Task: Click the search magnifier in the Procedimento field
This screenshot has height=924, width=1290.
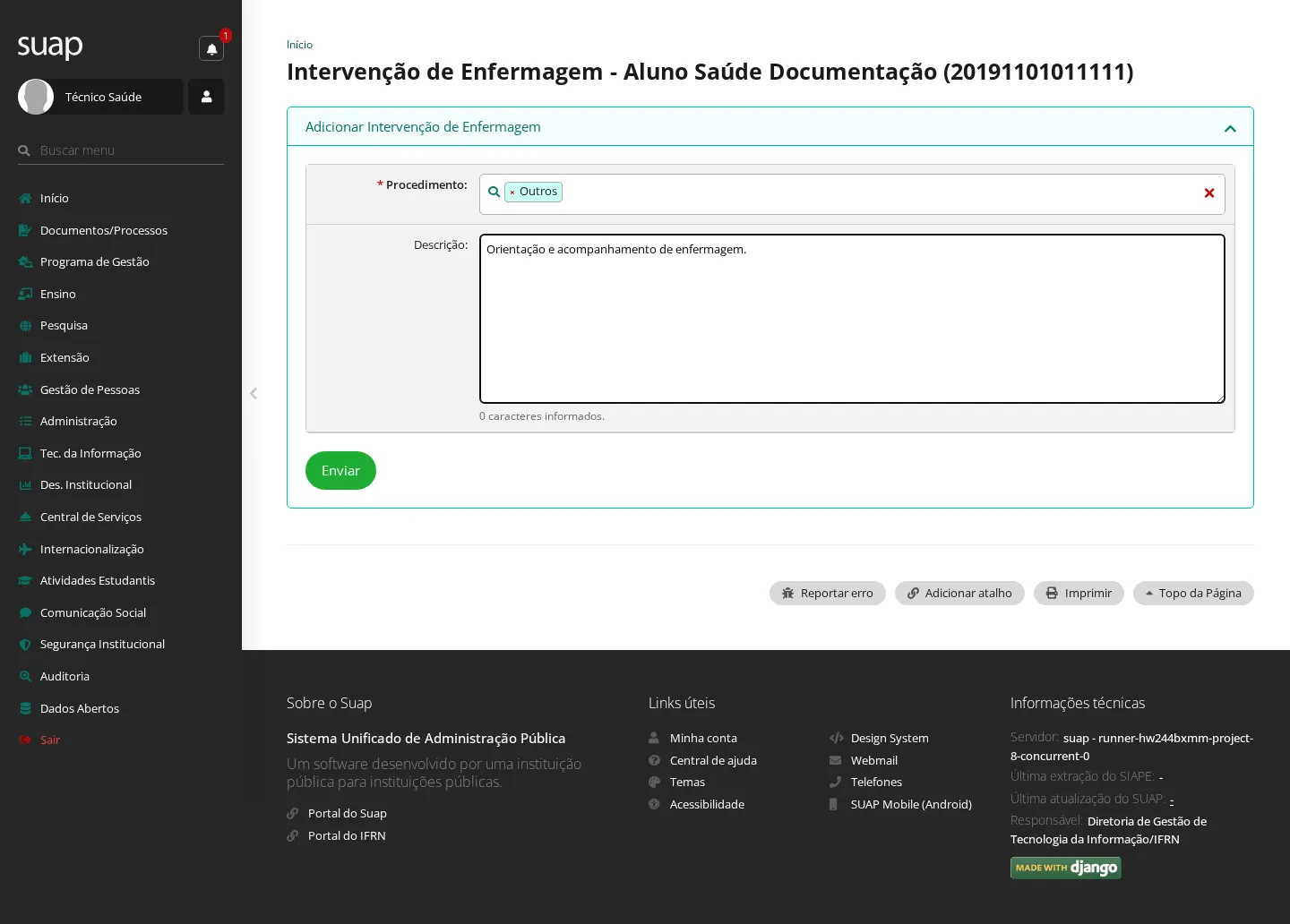Action: point(494,192)
